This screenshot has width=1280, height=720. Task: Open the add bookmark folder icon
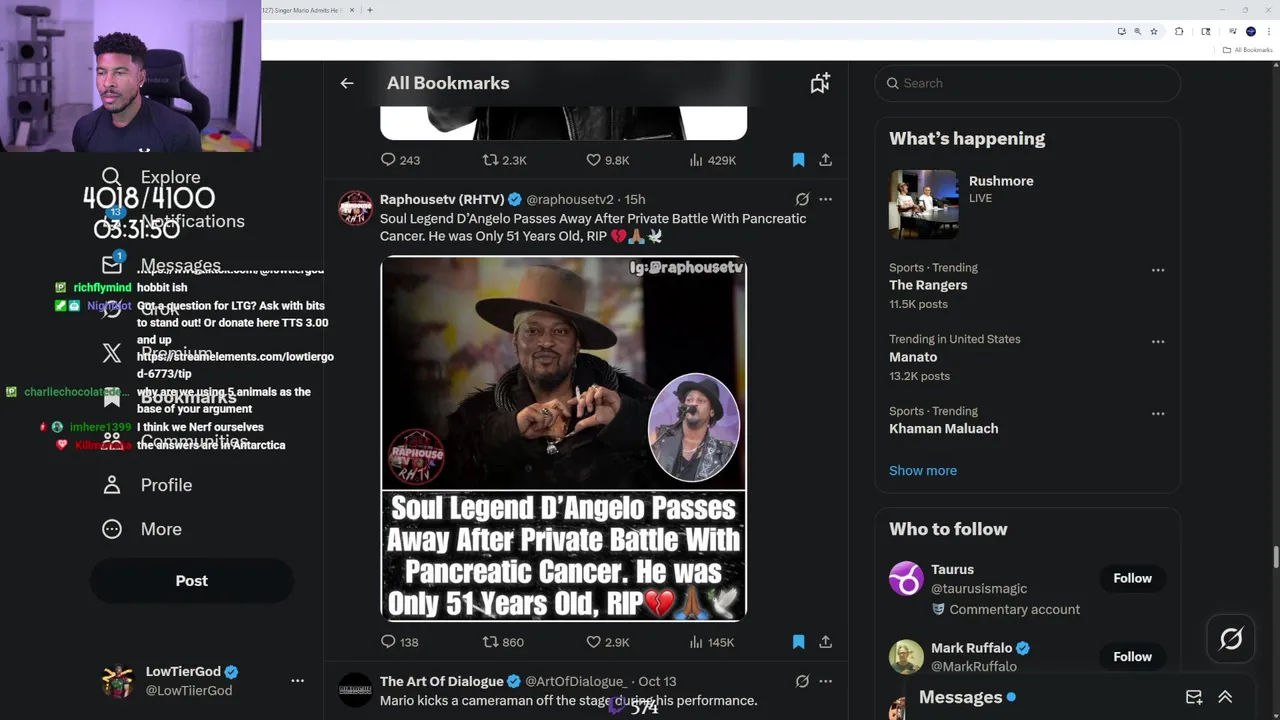point(820,83)
